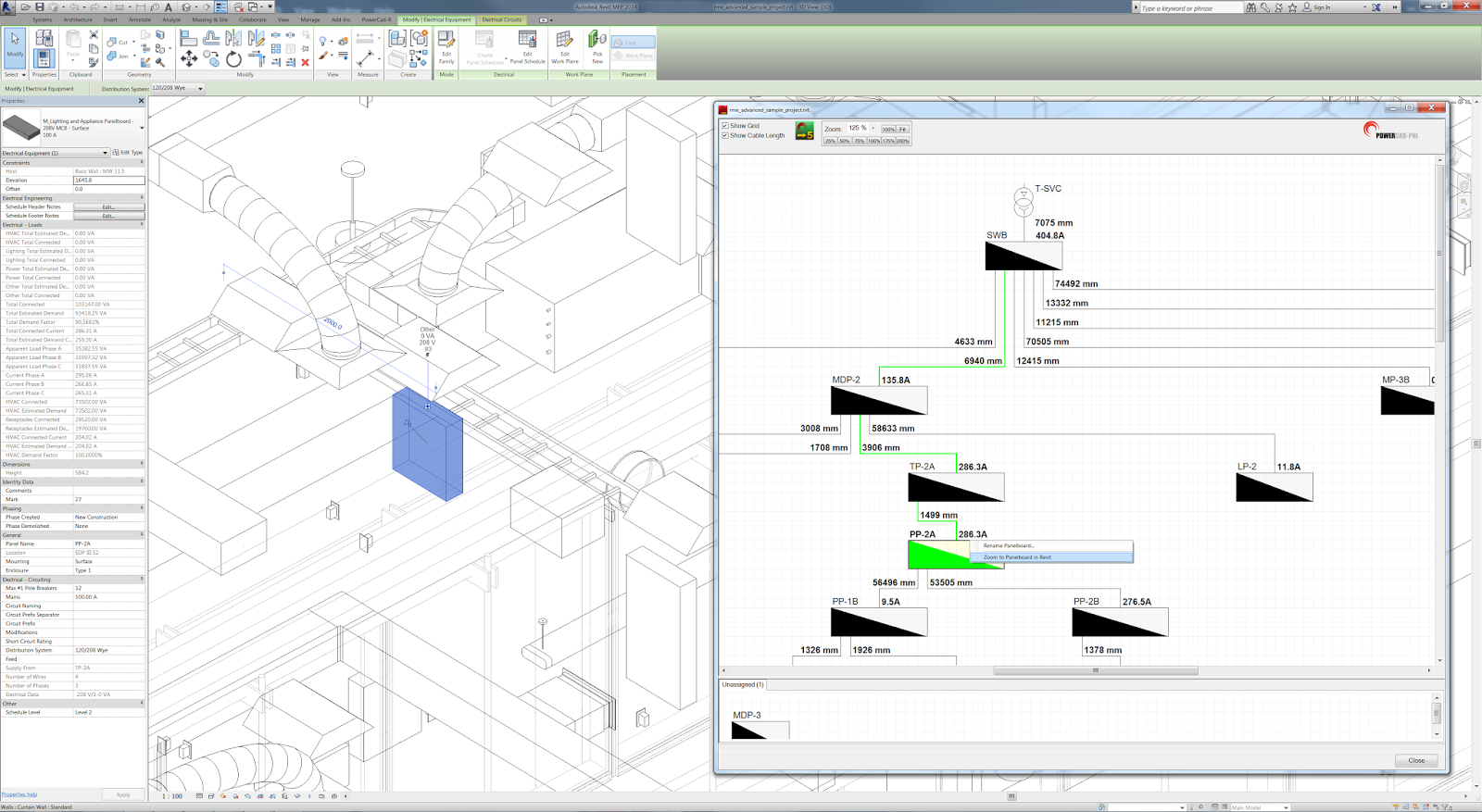Click the Hide in View lightbulb icon
Image resolution: width=1482 pixels, height=812 pixels.
pyautogui.click(x=322, y=41)
